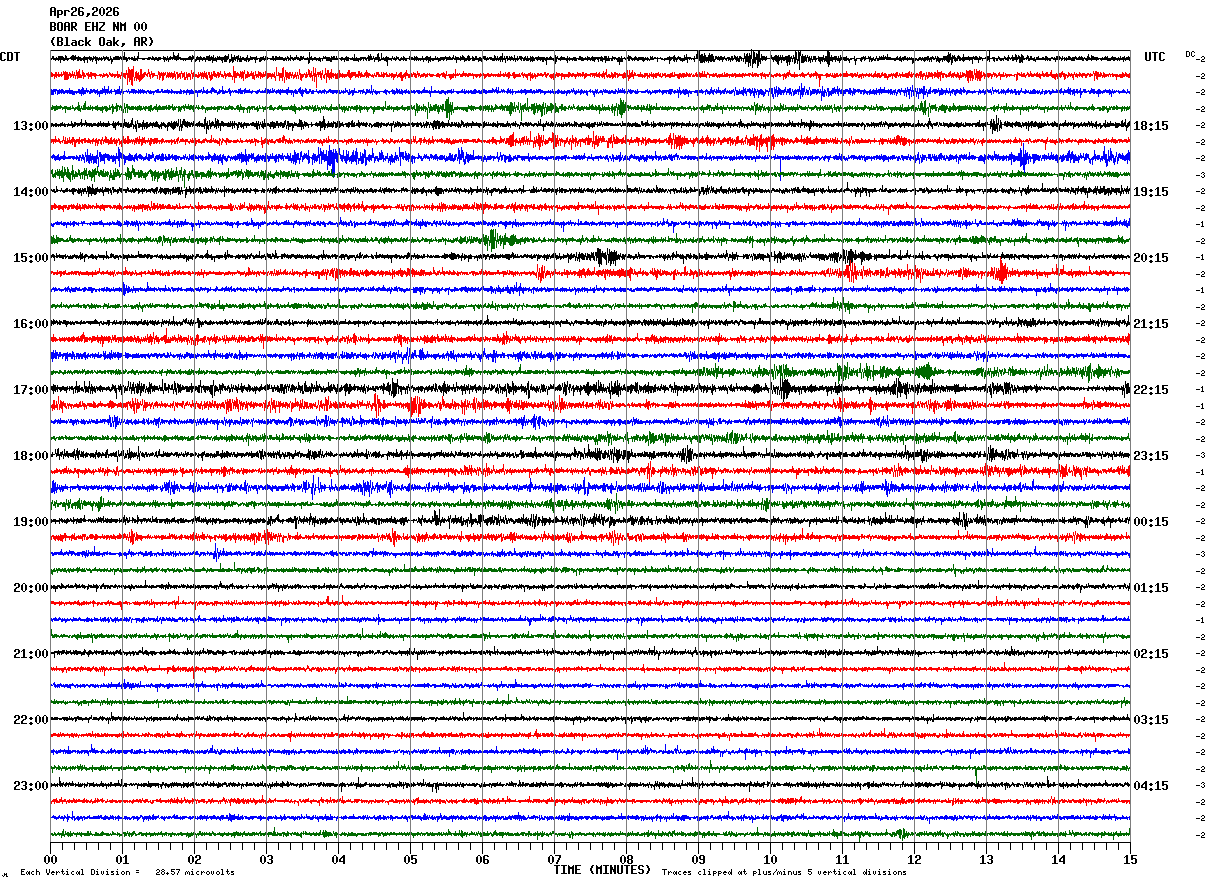Click minute tick label 15 on time axis
This screenshot has width=1210, height=886.
pyautogui.click(x=1130, y=859)
